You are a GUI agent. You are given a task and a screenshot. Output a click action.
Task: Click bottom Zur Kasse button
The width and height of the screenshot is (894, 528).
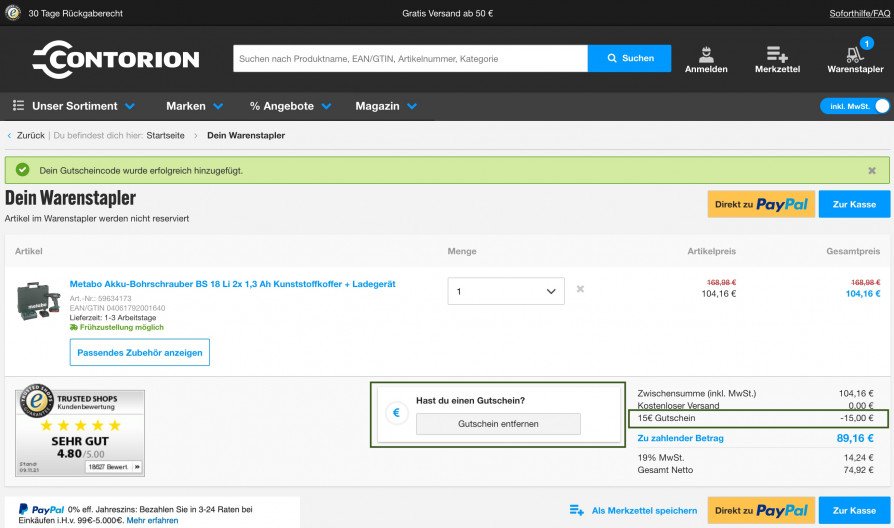(x=854, y=510)
